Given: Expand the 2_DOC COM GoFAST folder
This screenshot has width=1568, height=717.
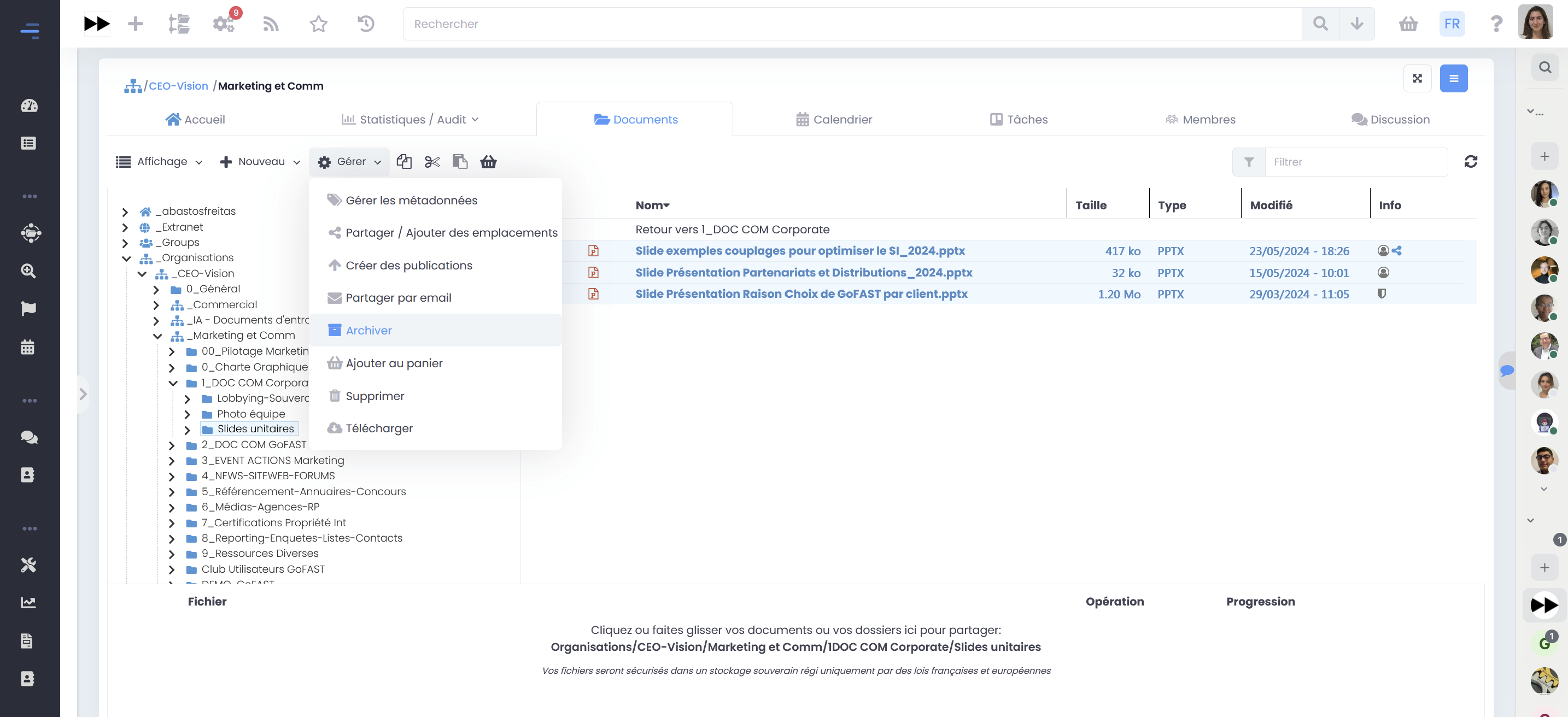Looking at the screenshot, I should (172, 445).
